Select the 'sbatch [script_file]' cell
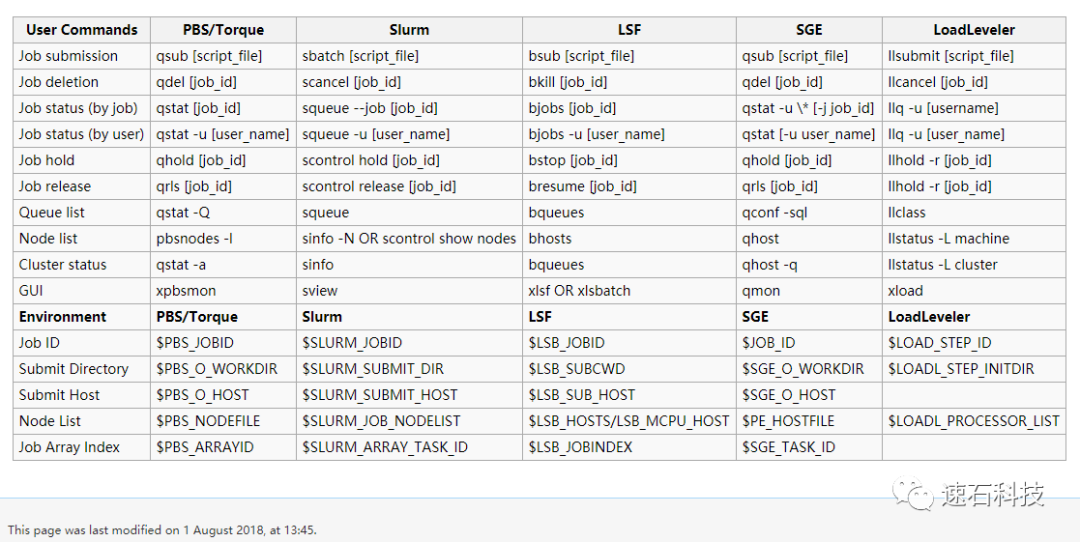Screen dimensions: 1080x542 409,56
